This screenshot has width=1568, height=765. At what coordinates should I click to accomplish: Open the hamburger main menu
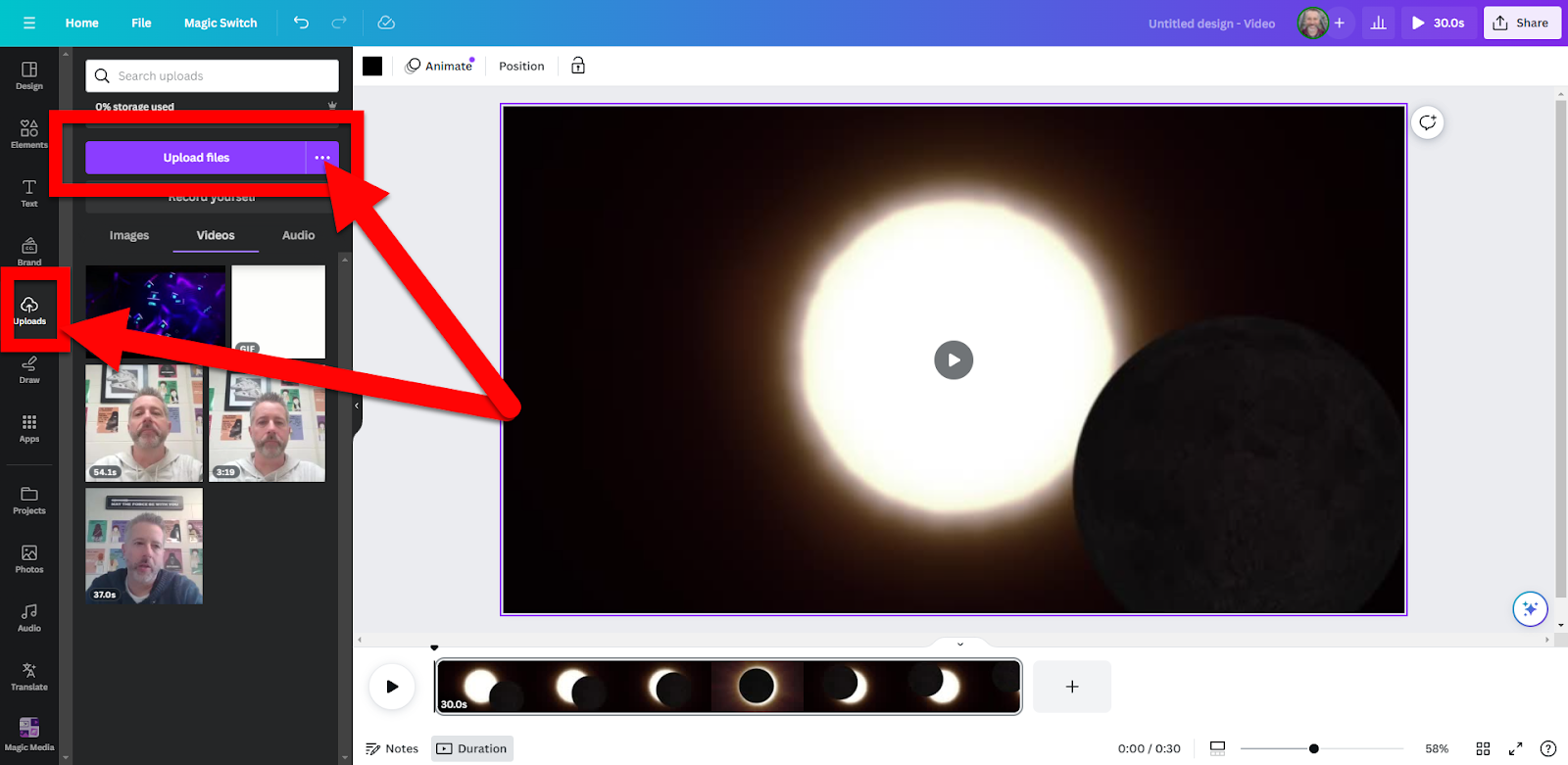coord(29,23)
